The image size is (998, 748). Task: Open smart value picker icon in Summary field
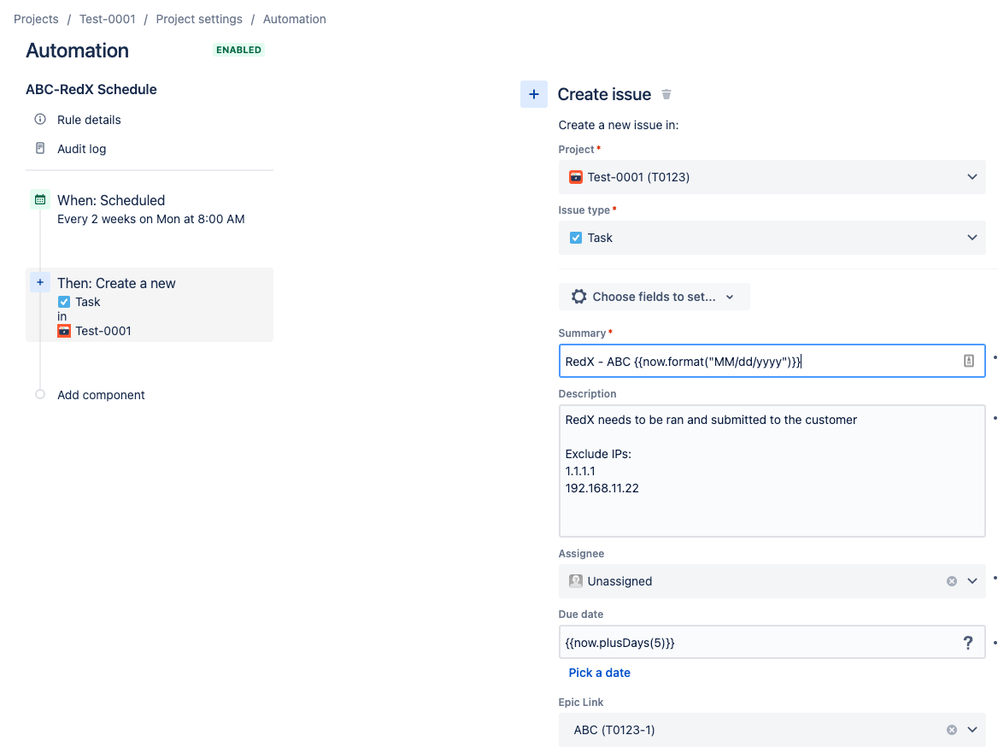[x=969, y=361]
